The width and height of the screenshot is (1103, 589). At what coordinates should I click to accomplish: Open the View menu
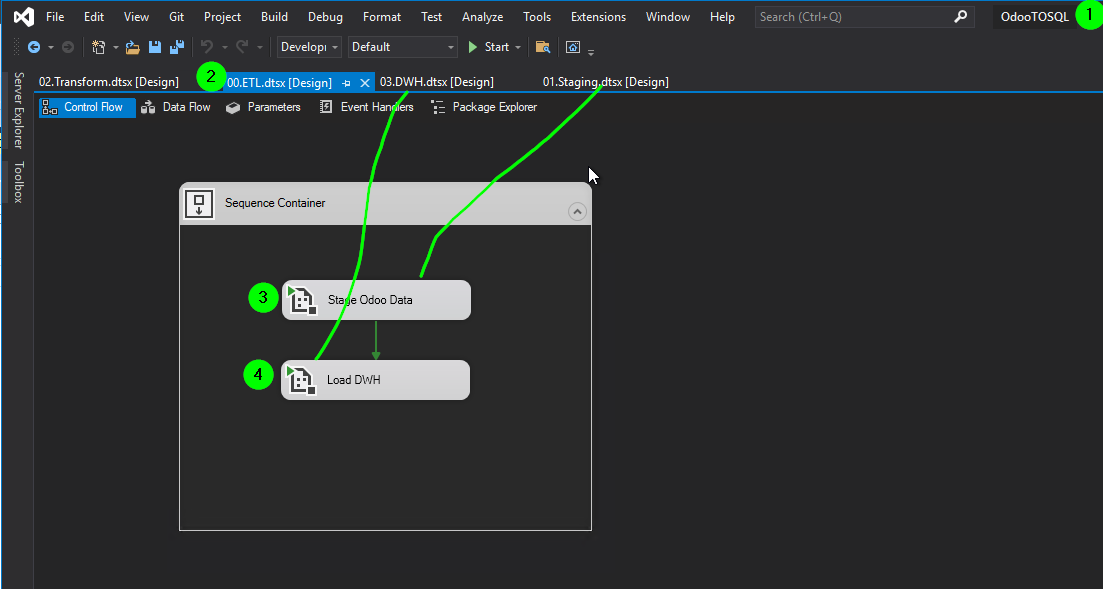[136, 17]
